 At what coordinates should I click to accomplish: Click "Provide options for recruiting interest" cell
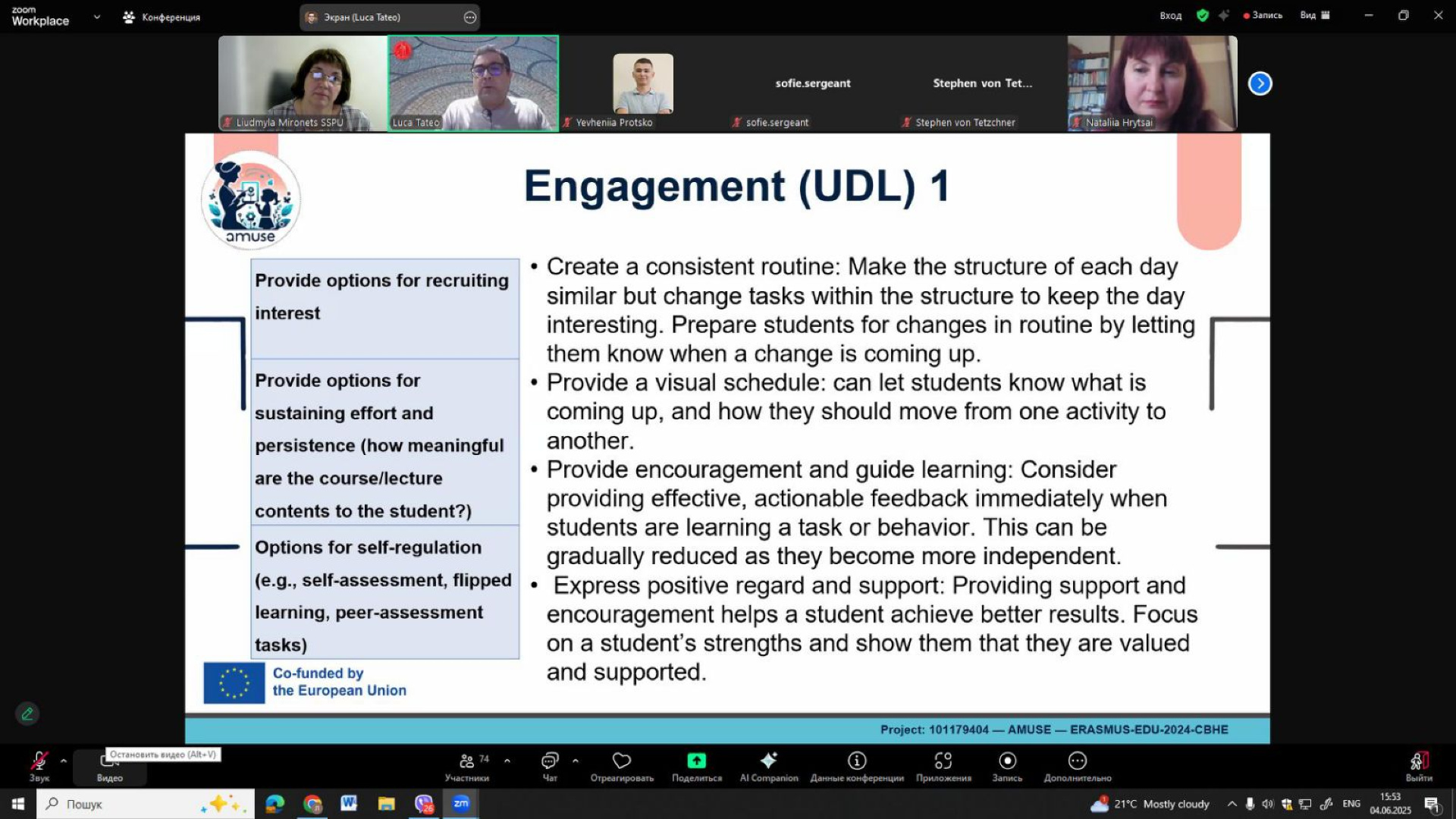point(385,309)
